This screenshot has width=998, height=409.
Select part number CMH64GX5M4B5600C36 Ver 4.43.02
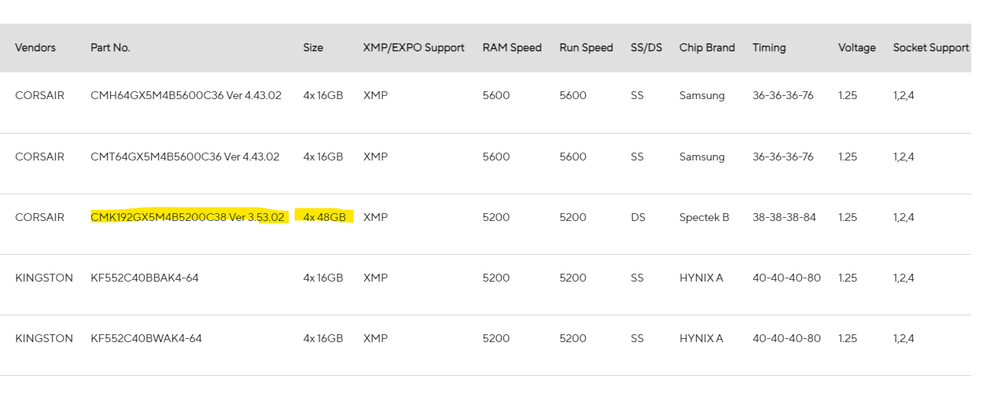(186, 95)
